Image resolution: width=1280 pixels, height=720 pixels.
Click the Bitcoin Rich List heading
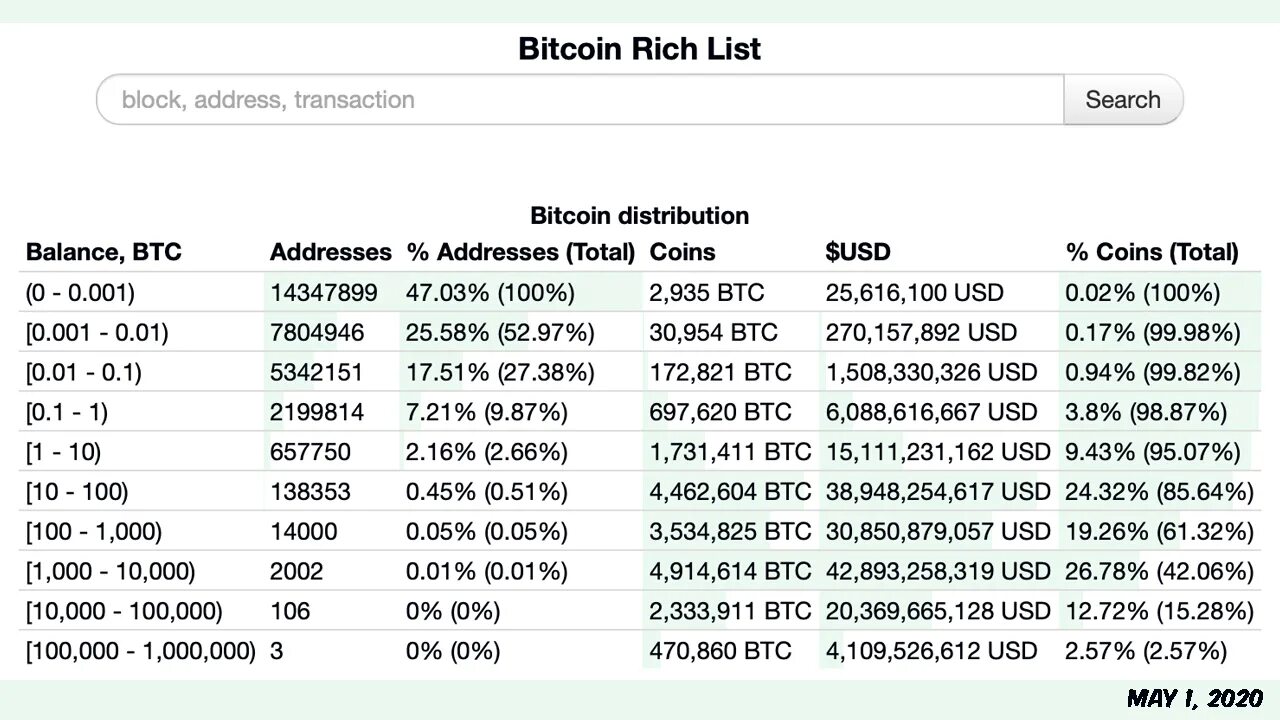[x=640, y=49]
